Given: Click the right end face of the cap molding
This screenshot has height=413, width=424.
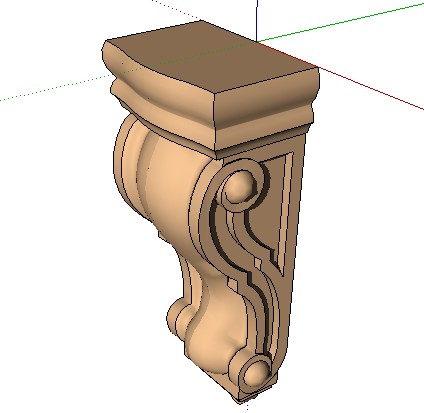Looking at the screenshot, I should click(x=265, y=112).
